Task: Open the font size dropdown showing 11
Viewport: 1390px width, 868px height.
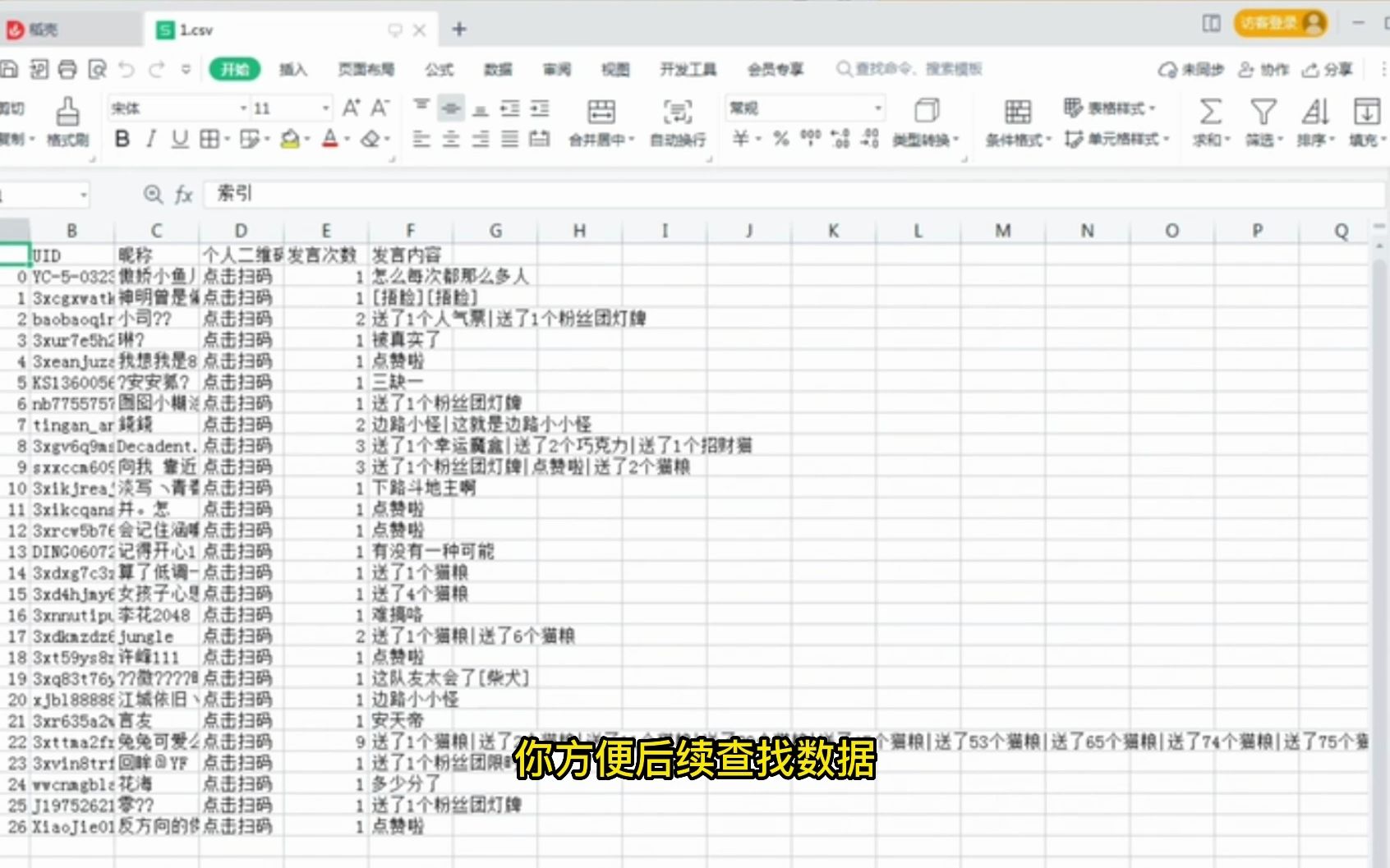Action: (325, 108)
